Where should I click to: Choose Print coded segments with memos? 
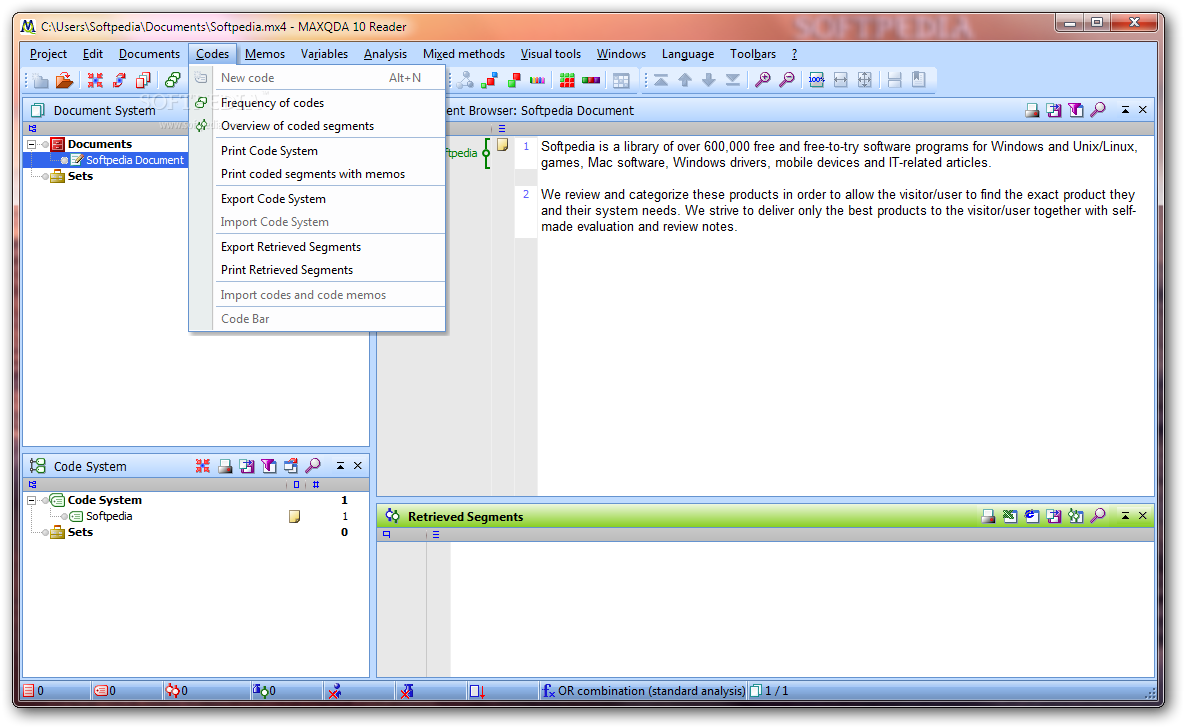click(x=317, y=174)
